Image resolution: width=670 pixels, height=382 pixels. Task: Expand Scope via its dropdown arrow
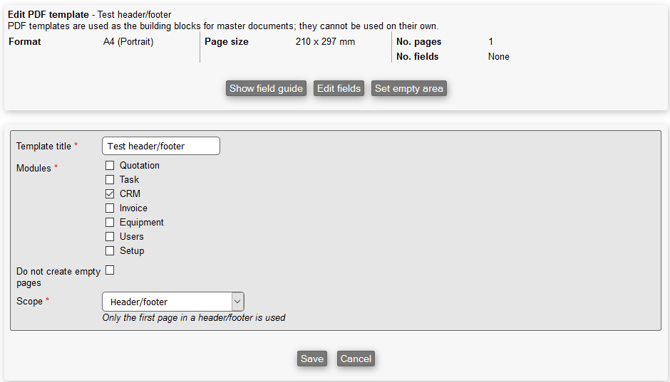238,302
